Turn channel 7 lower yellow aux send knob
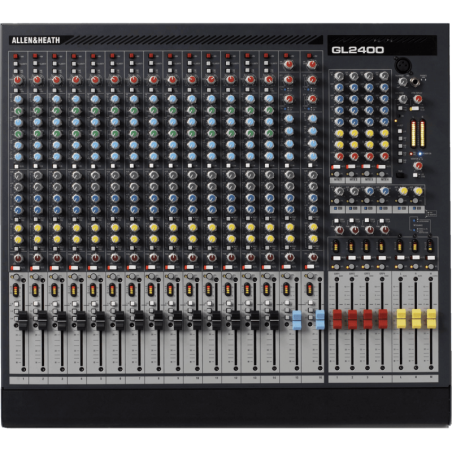The width and height of the screenshot is (452, 452). click(134, 239)
